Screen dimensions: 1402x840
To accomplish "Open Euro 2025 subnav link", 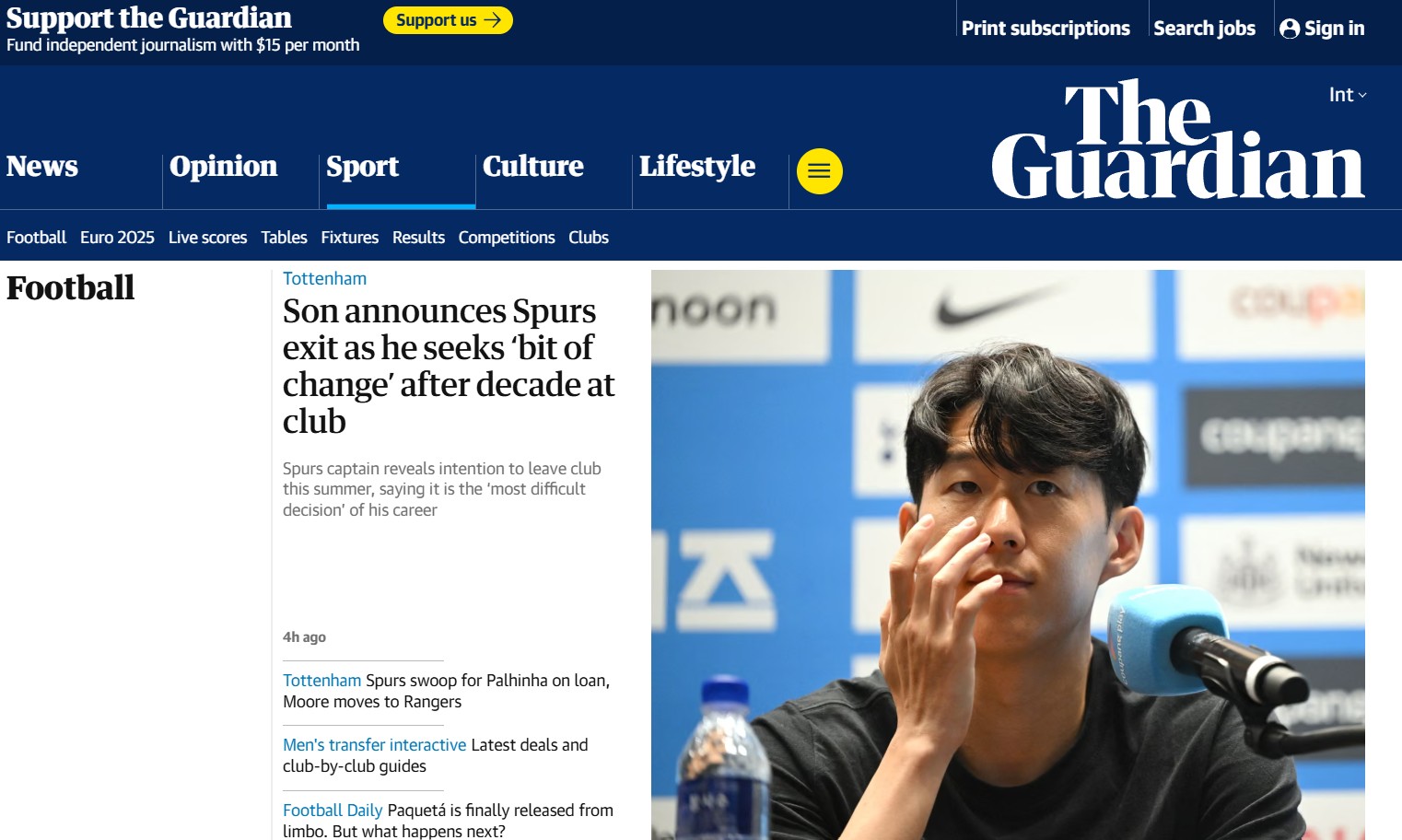I will [x=117, y=238].
